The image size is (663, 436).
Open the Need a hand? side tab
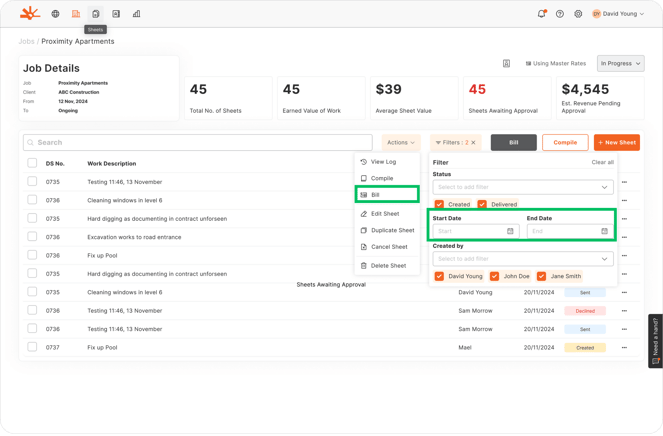click(x=655, y=340)
